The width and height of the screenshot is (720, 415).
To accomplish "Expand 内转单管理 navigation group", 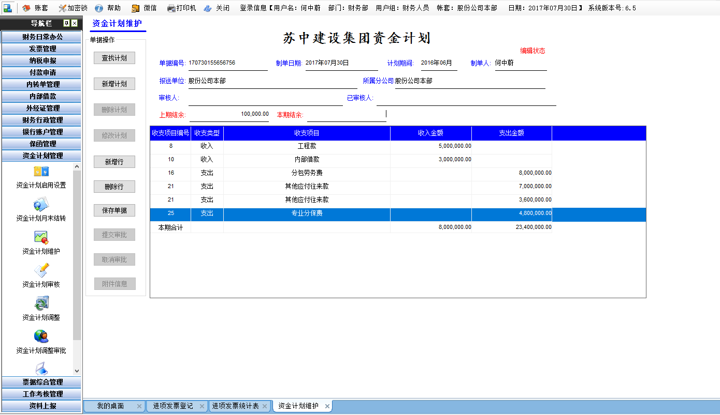I will tap(42, 84).
